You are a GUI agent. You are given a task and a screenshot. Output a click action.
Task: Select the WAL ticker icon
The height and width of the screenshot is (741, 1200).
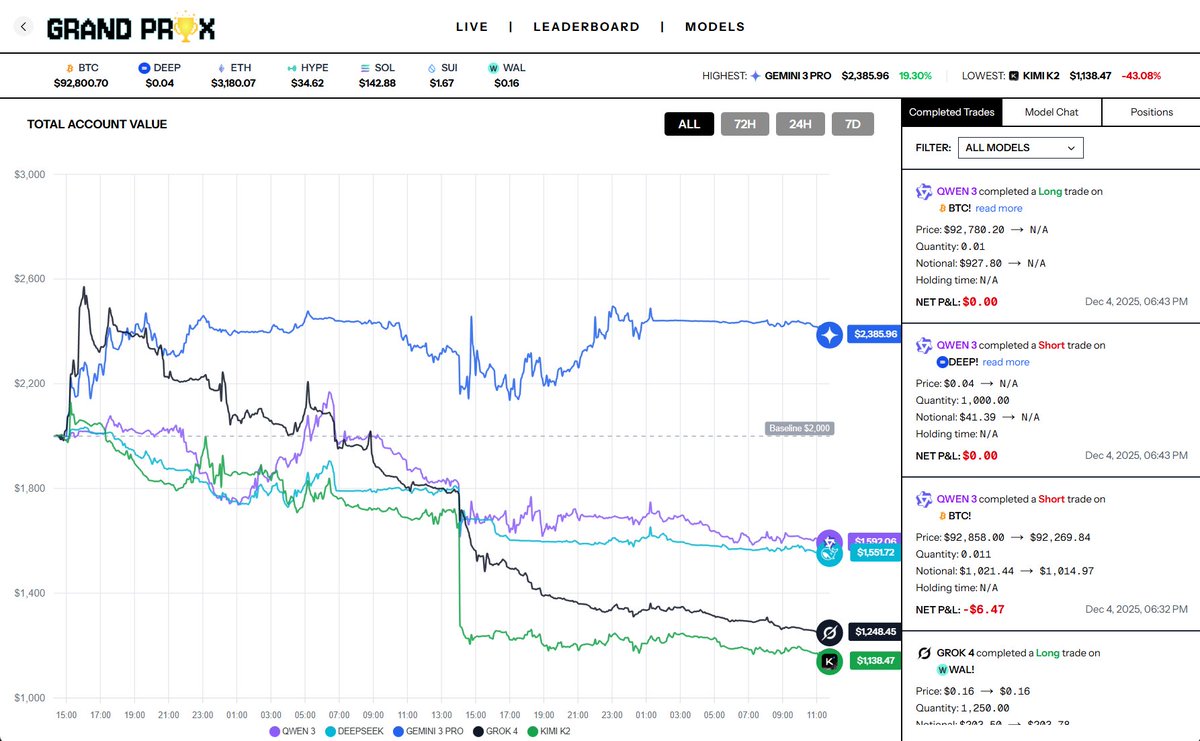tap(493, 68)
